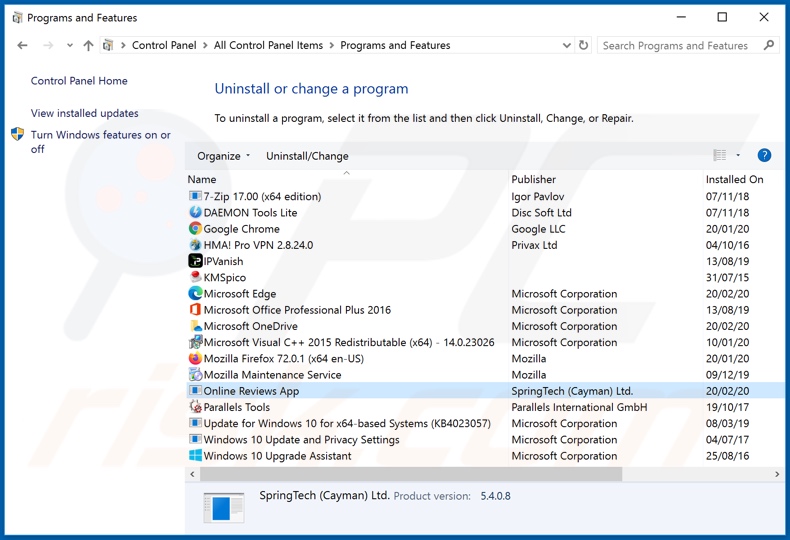Open View installed updates link

(x=85, y=114)
